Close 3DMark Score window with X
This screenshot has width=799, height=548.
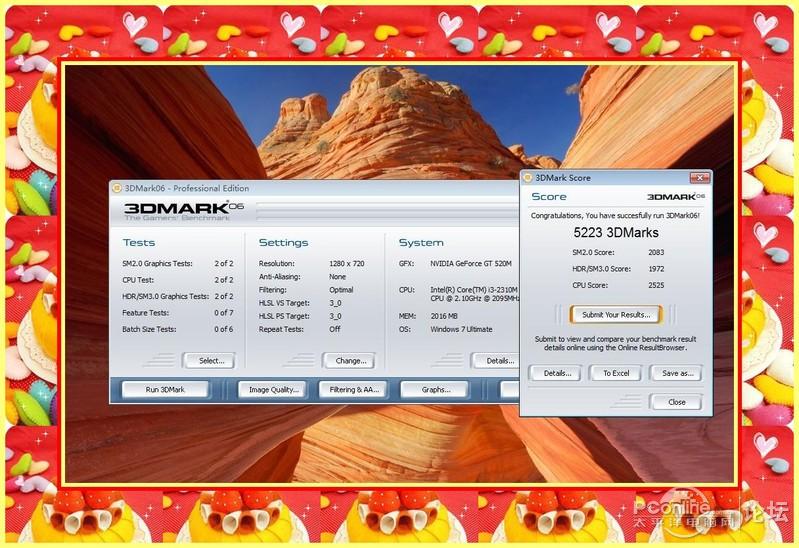click(x=700, y=177)
